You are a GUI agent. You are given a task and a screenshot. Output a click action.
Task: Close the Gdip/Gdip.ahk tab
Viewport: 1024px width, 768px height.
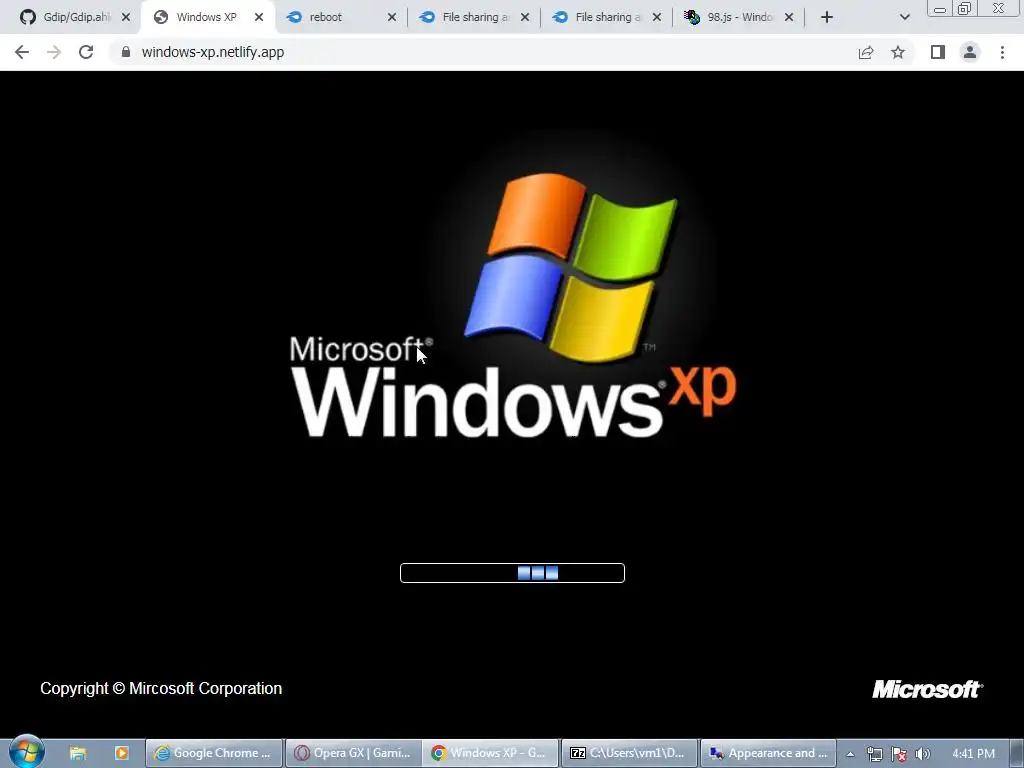click(x=126, y=17)
